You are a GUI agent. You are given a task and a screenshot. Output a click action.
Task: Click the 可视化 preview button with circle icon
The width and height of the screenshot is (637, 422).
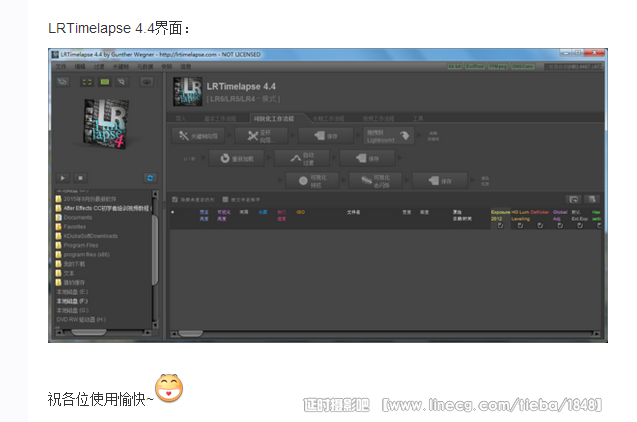[x=312, y=181]
